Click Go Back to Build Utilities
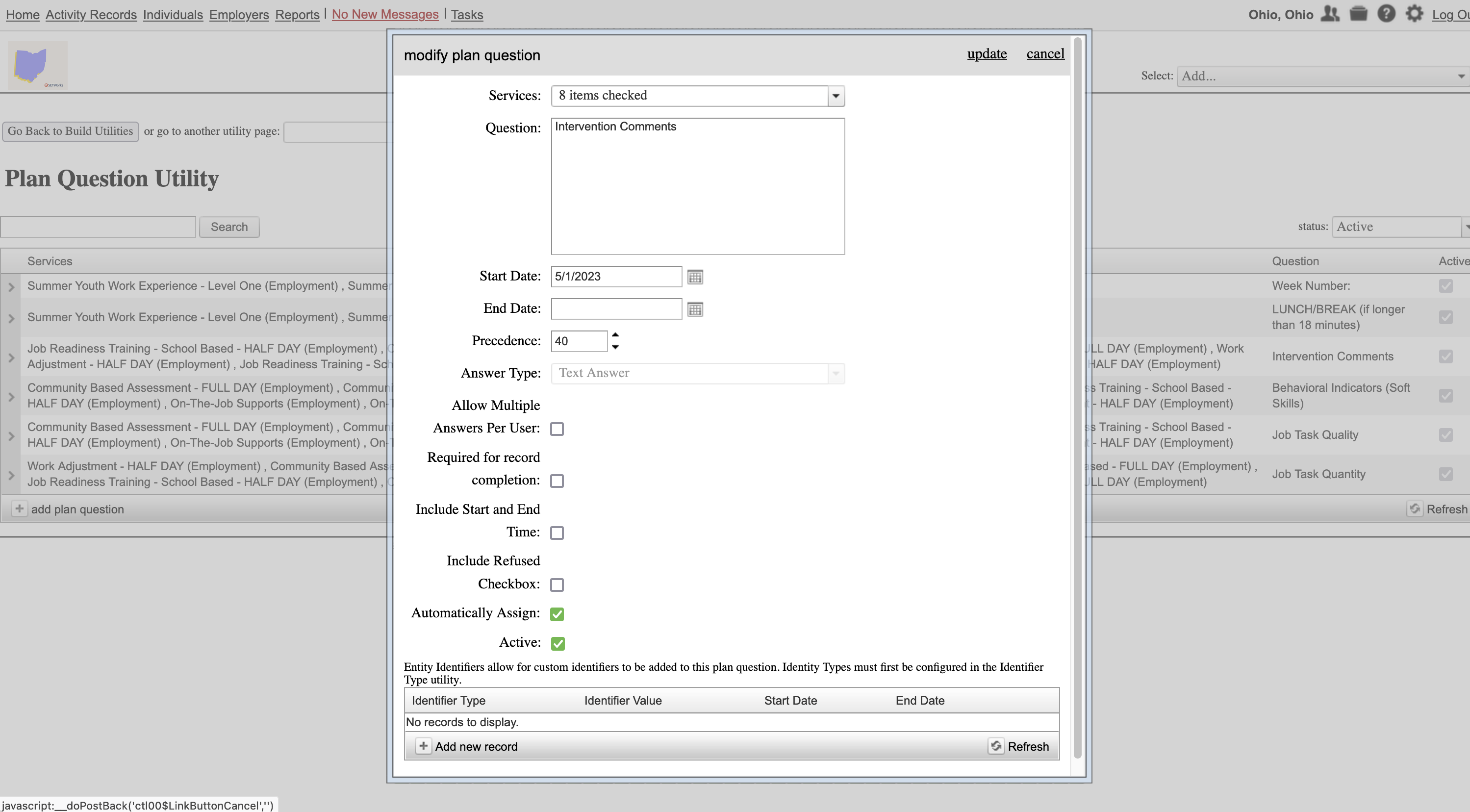 (70, 131)
